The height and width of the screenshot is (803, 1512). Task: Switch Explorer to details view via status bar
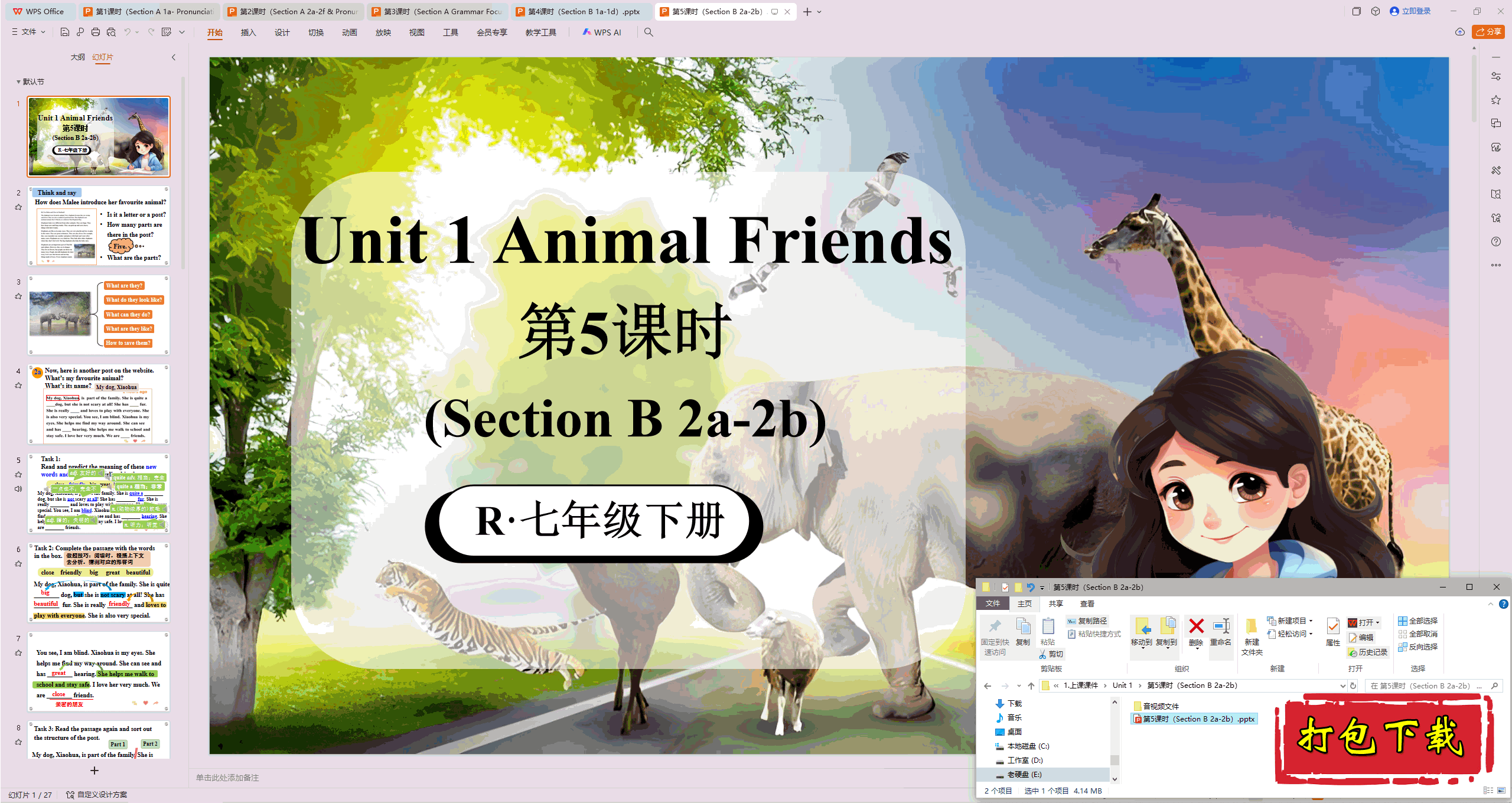1488,791
